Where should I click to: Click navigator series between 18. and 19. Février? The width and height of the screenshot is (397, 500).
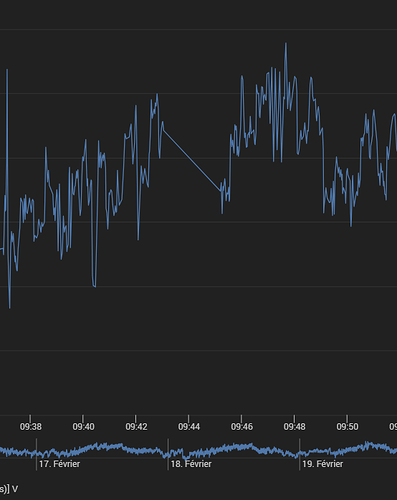pyautogui.click(x=233, y=447)
